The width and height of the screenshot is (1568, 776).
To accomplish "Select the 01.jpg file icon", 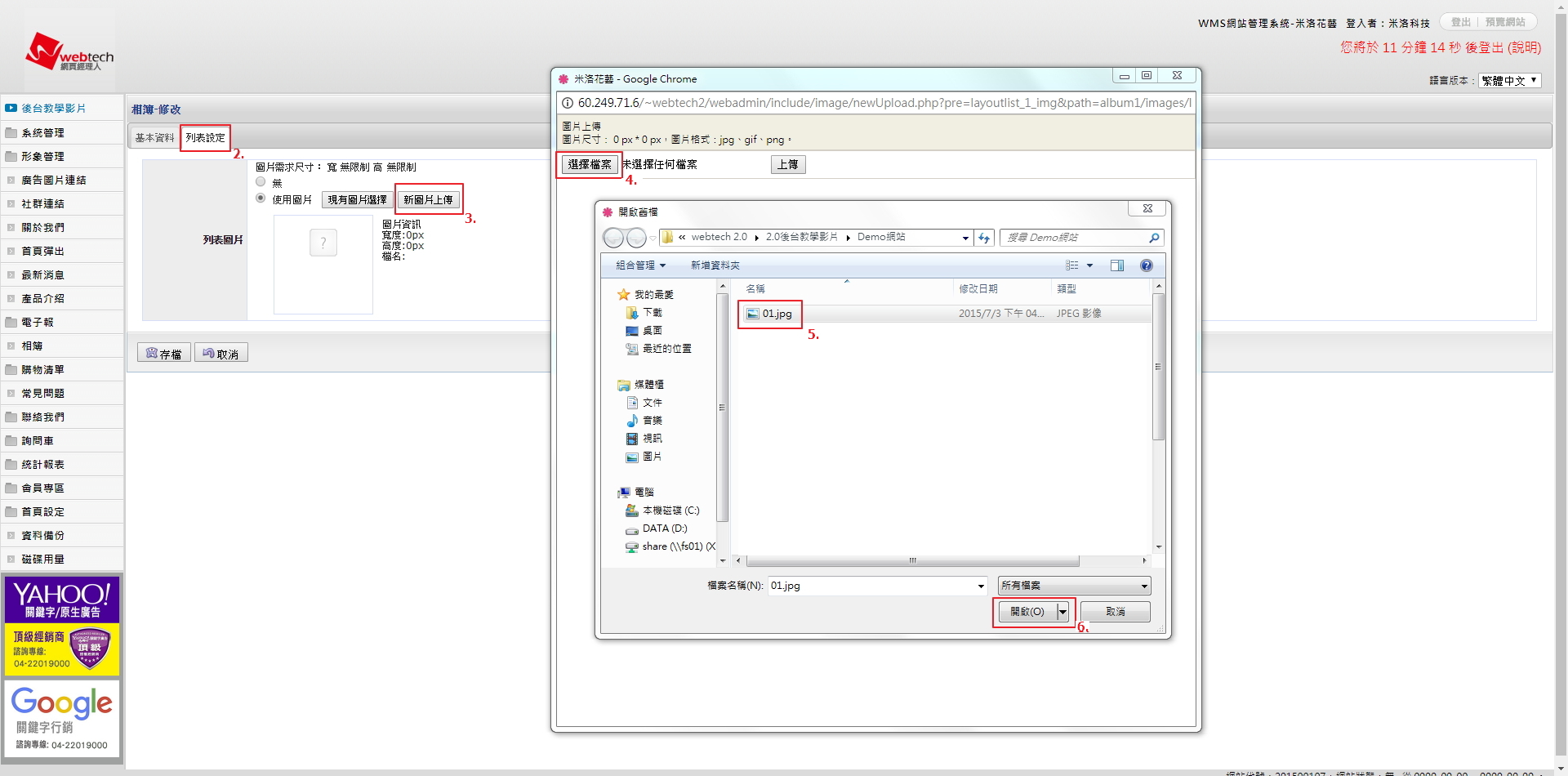I will [753, 314].
